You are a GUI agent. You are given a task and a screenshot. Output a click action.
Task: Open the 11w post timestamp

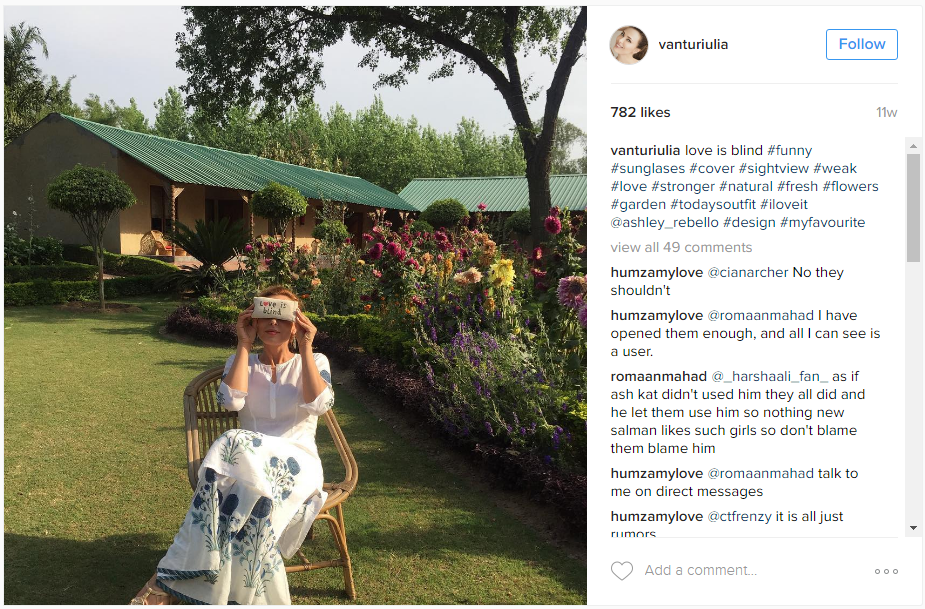886,112
